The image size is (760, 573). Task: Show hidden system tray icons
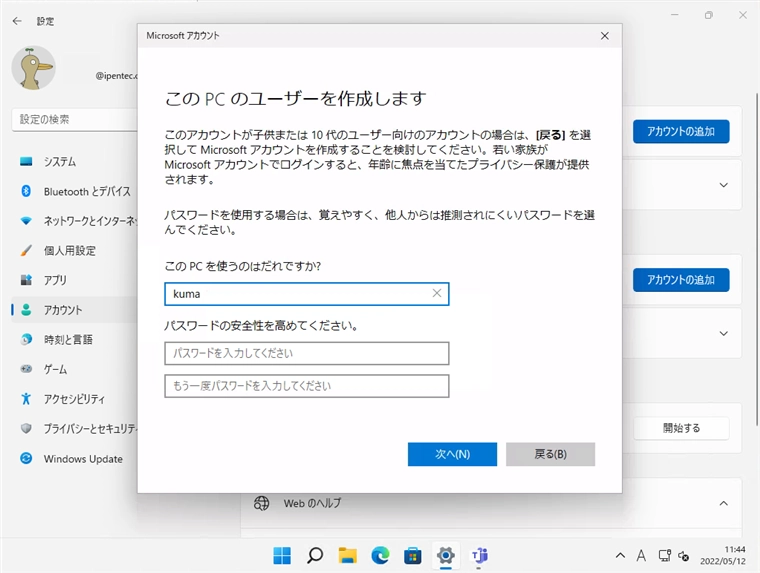pos(620,556)
